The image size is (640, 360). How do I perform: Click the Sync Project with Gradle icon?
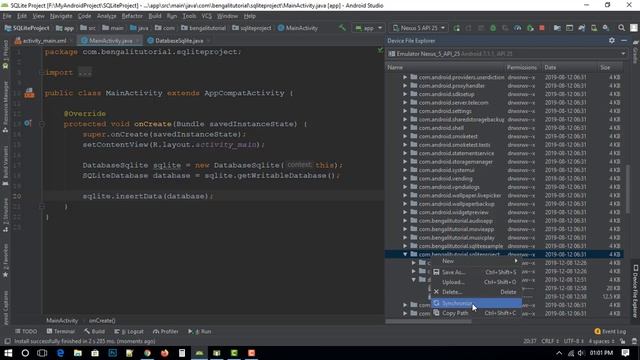pos(581,28)
